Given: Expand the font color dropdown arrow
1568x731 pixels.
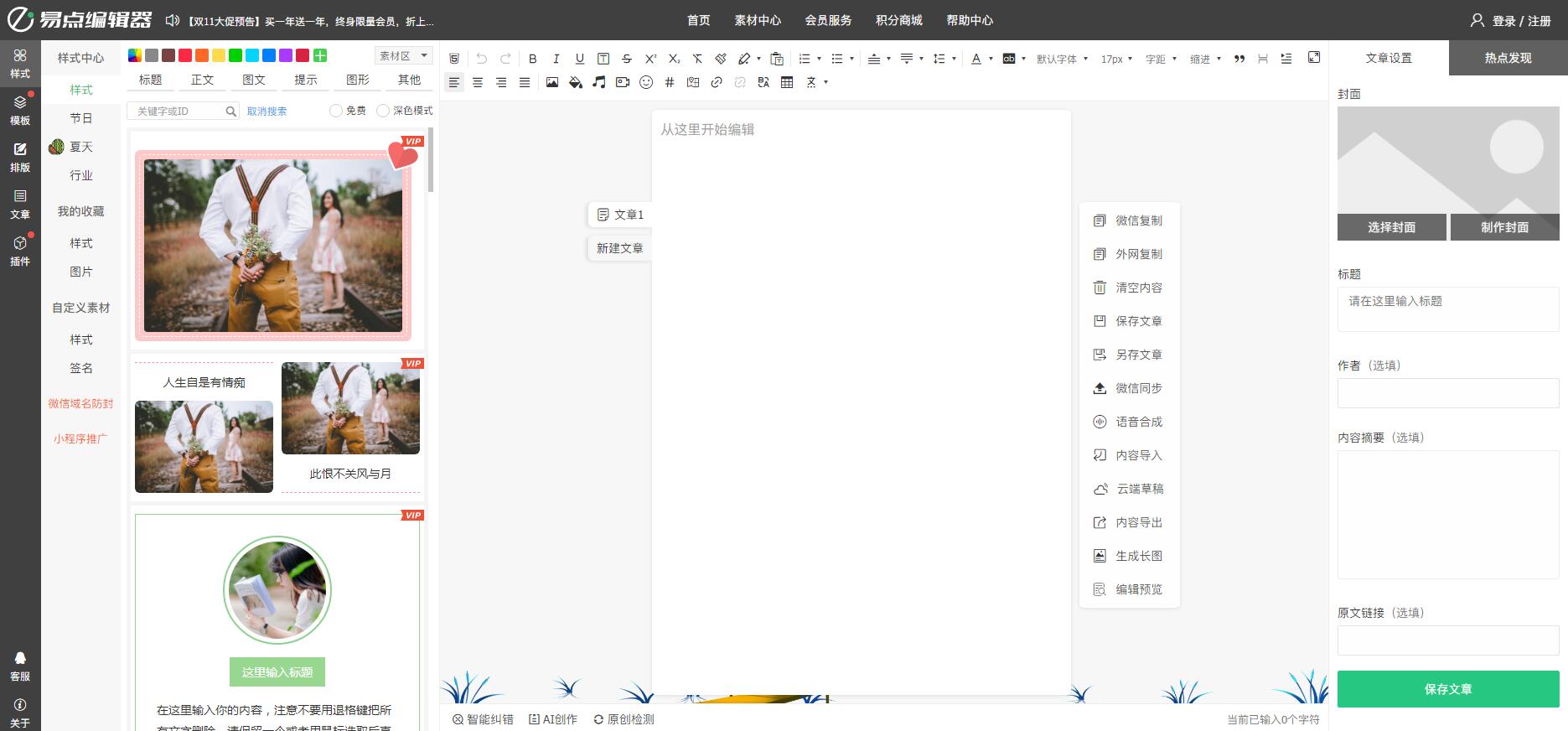Looking at the screenshot, I should pyautogui.click(x=991, y=59).
